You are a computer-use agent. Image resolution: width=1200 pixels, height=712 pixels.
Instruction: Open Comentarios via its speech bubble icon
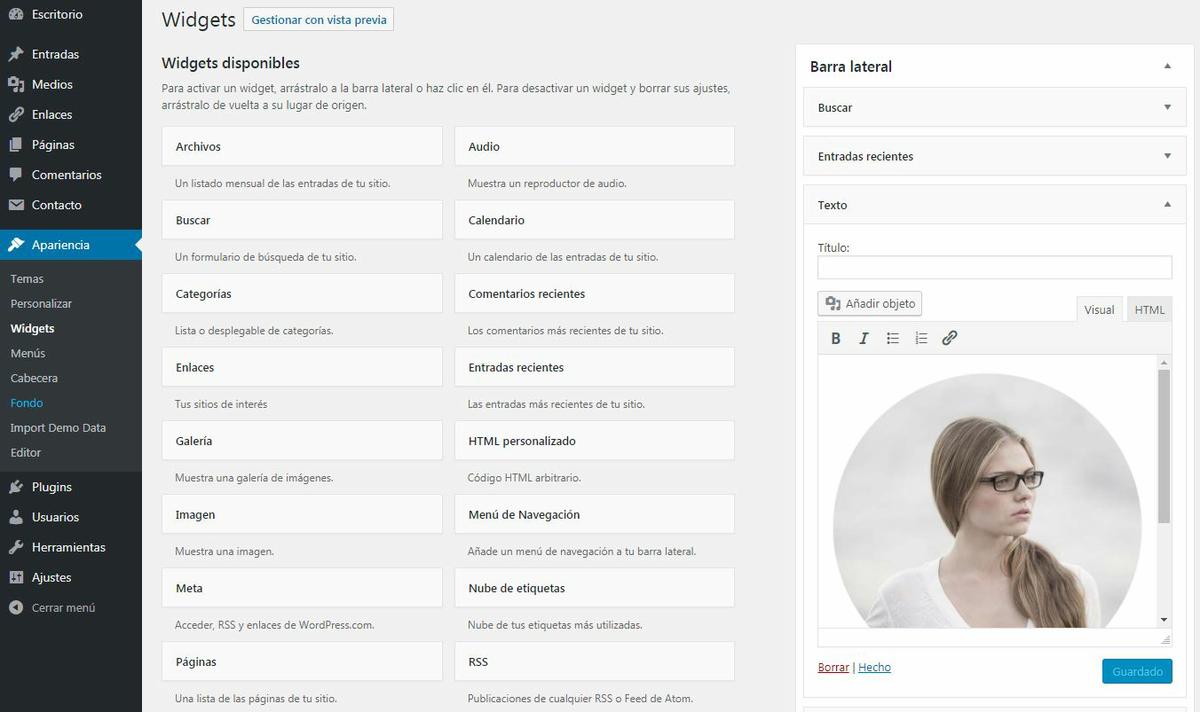(14, 174)
